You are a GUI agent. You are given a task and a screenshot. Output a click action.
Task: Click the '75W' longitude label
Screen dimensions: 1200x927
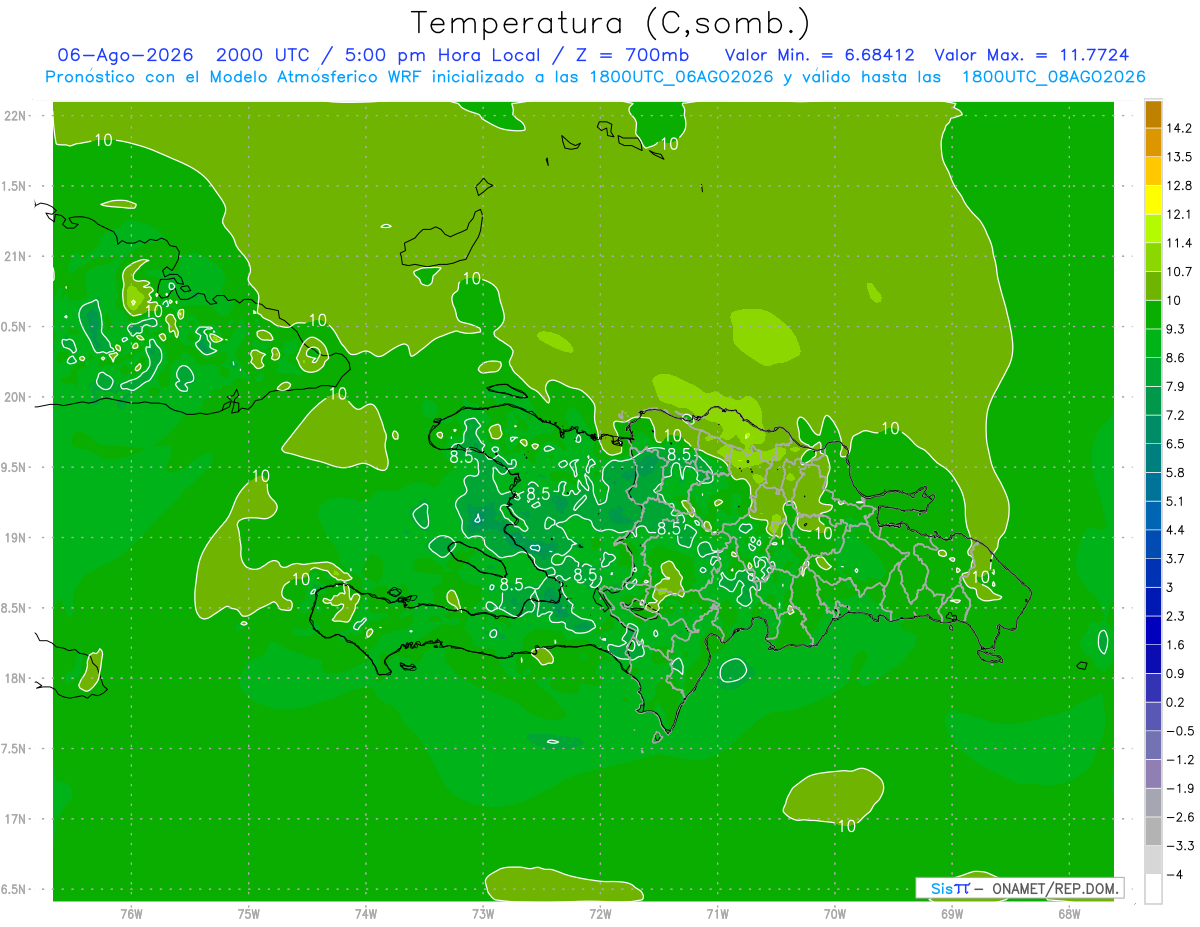tap(249, 914)
